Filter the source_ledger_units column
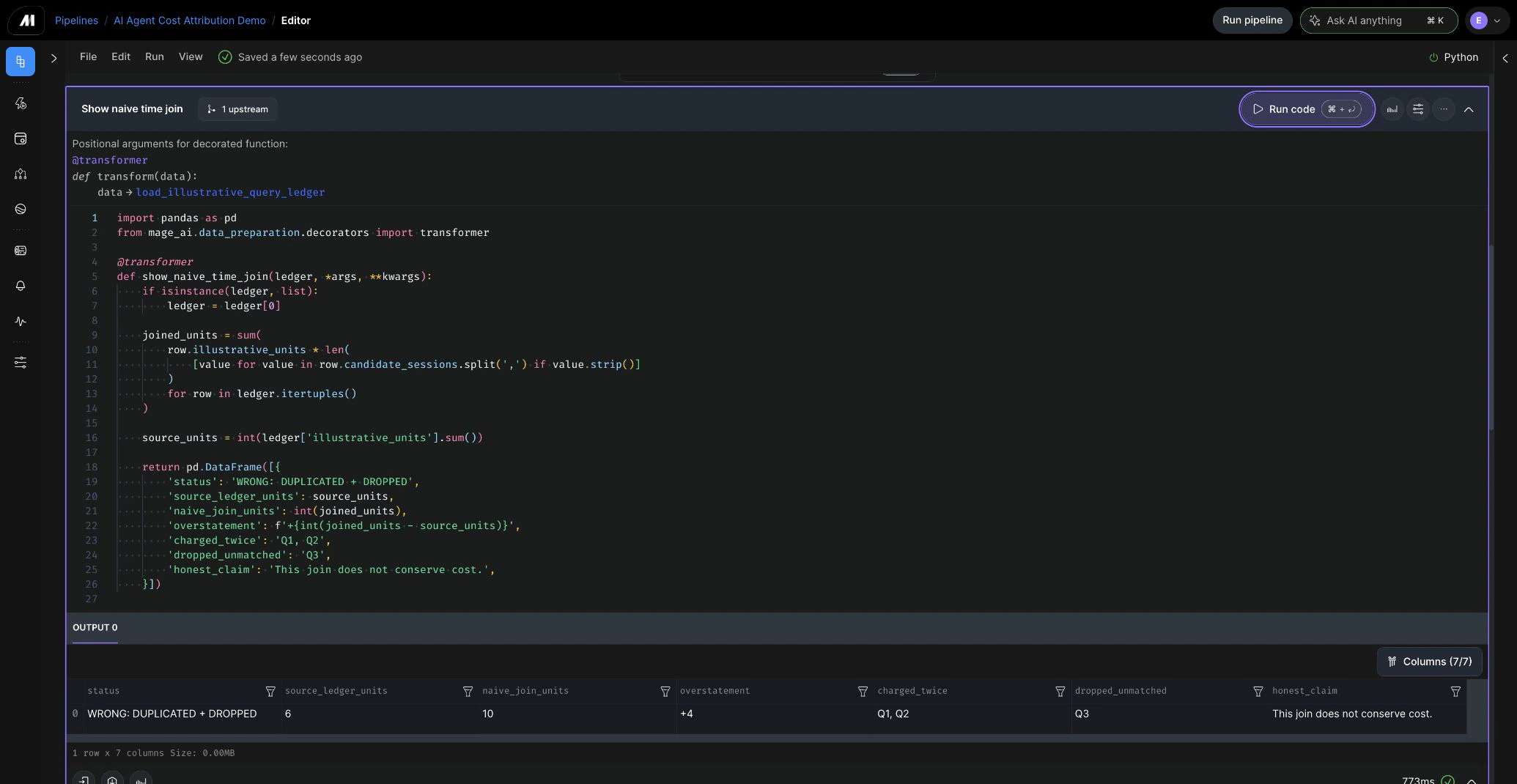 pyautogui.click(x=468, y=692)
